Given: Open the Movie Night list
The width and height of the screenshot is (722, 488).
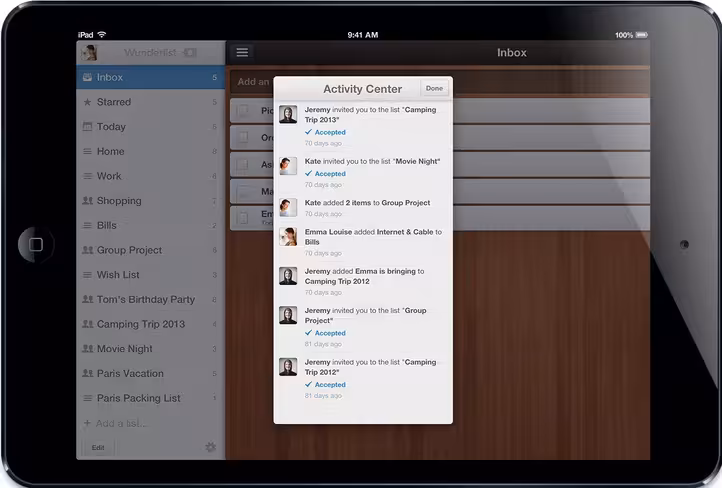Looking at the screenshot, I should click(151, 349).
